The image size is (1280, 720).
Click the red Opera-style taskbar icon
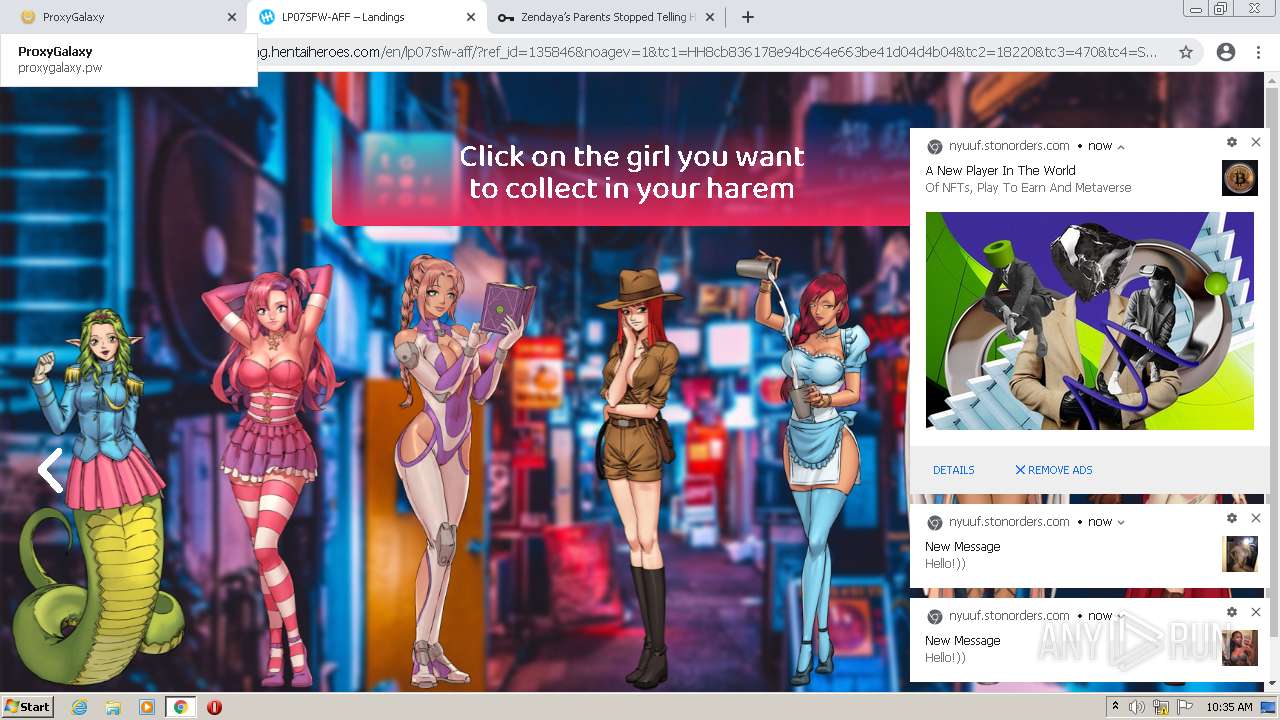pyautogui.click(x=214, y=707)
